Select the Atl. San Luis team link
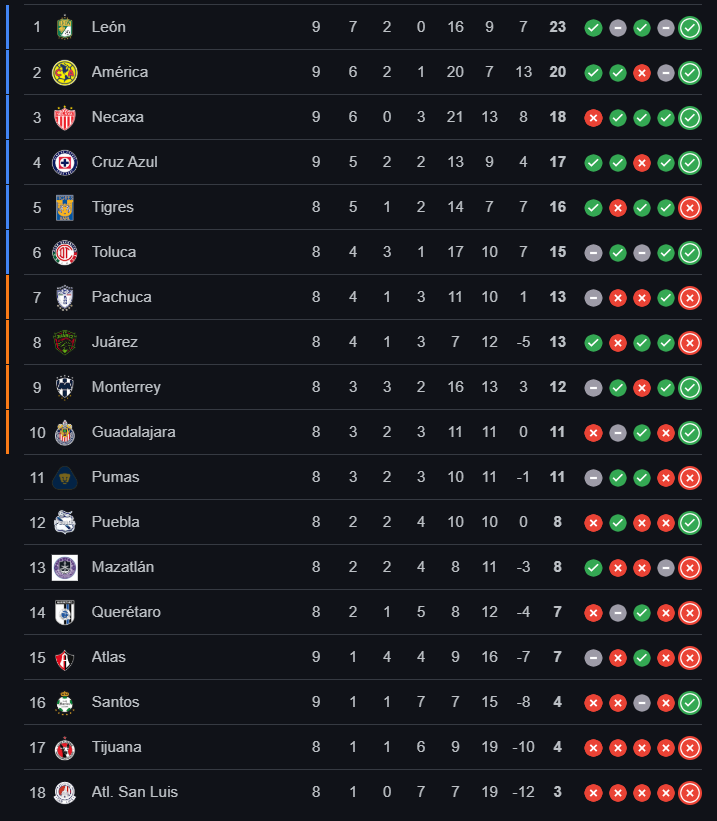The width and height of the screenshot is (717, 821). [x=135, y=792]
